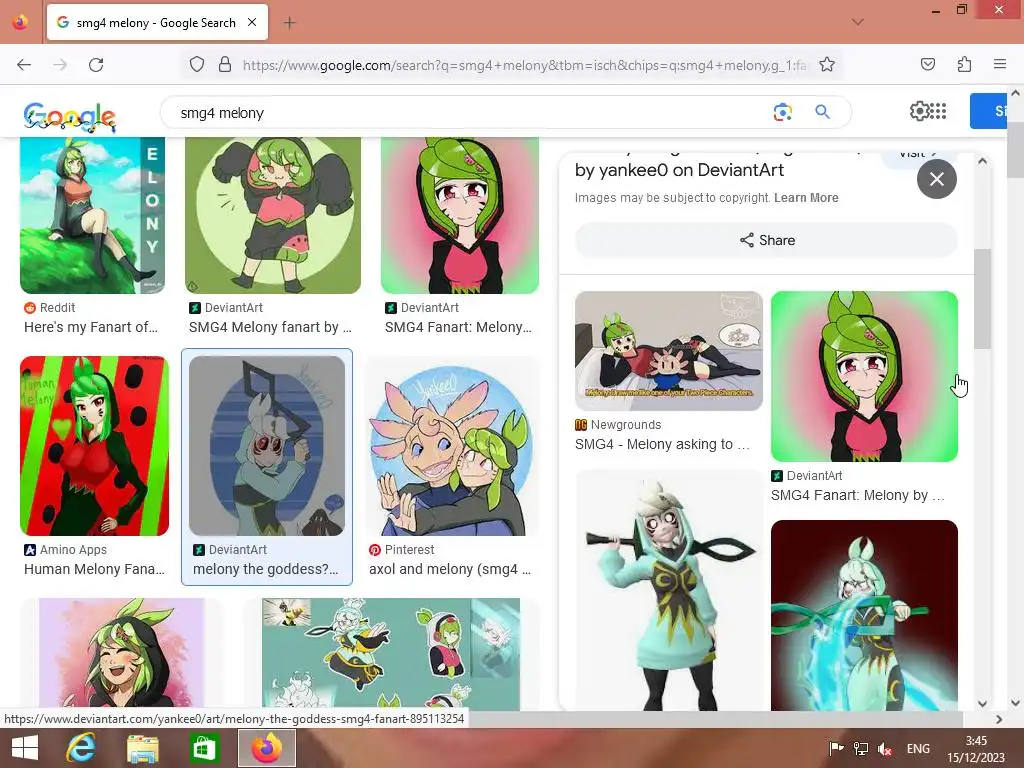Viewport: 1024px width, 768px height.
Task: Close the image preview panel
Action: [936, 179]
